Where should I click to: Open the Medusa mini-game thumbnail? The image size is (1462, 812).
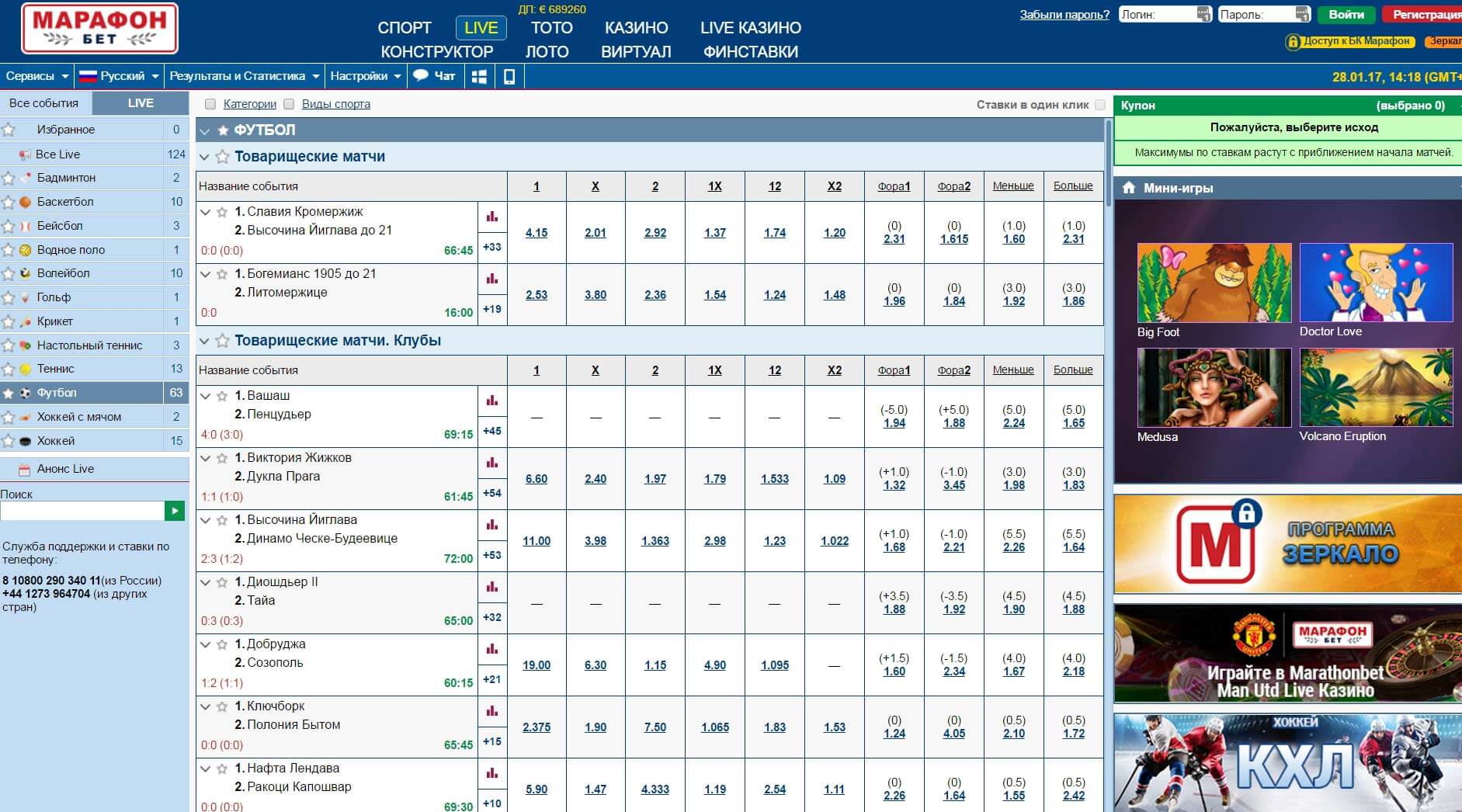pos(1214,387)
